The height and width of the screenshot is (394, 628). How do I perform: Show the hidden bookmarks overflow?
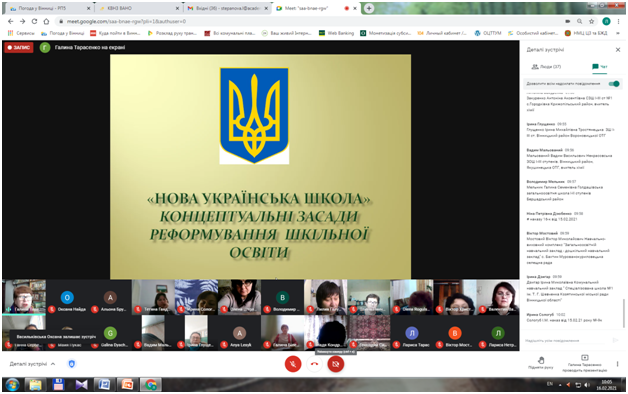point(618,33)
